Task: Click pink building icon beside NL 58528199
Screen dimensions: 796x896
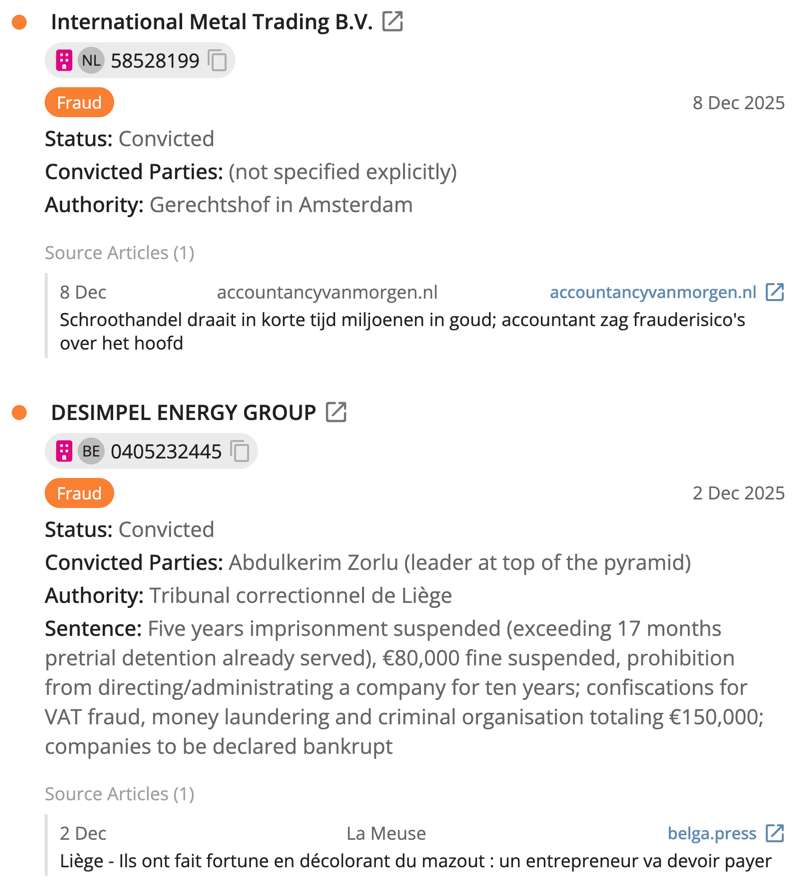Action: coord(64,61)
